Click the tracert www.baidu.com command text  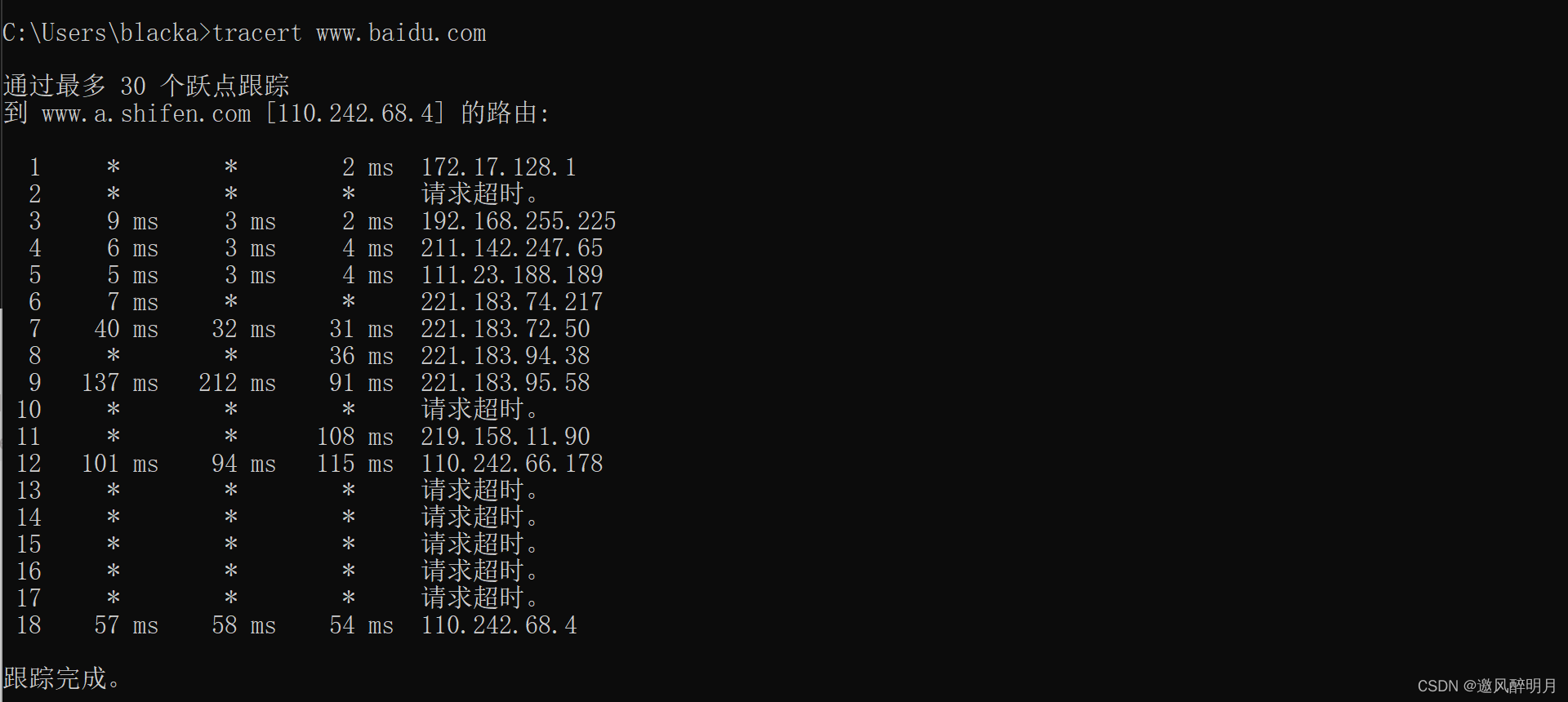pyautogui.click(x=349, y=33)
